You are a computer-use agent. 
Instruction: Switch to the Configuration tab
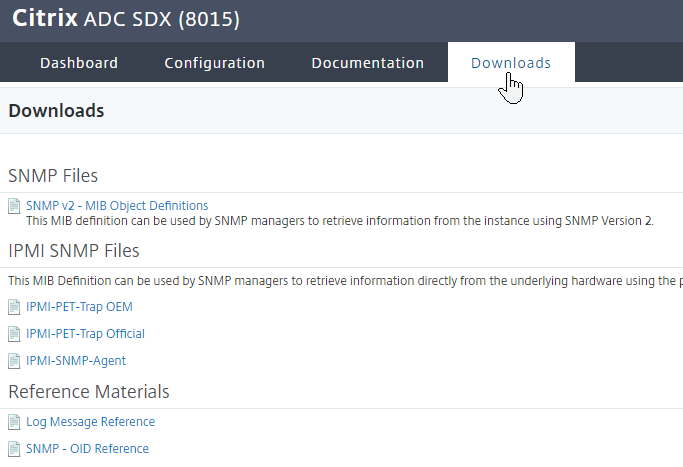coord(215,63)
